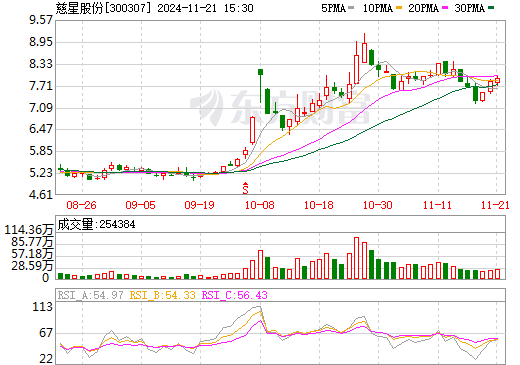The height and width of the screenshot is (365, 520).
Task: Select the 30PMA green legend swatch
Action: (491, 8)
